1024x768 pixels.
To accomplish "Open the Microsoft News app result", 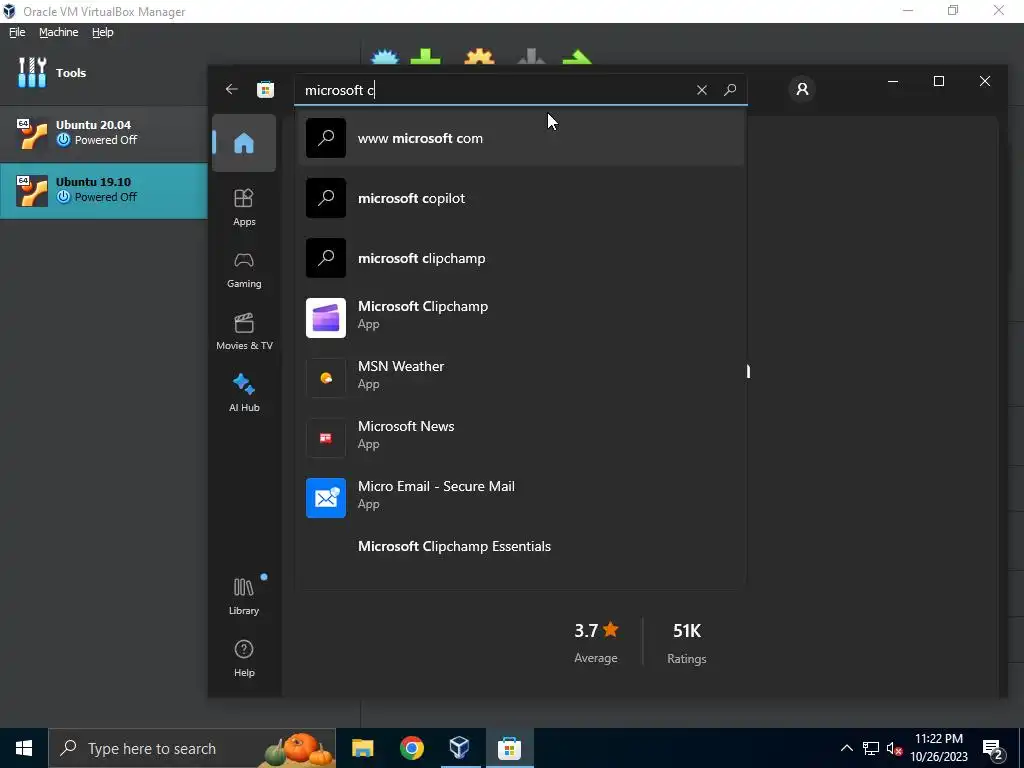I will click(520, 438).
